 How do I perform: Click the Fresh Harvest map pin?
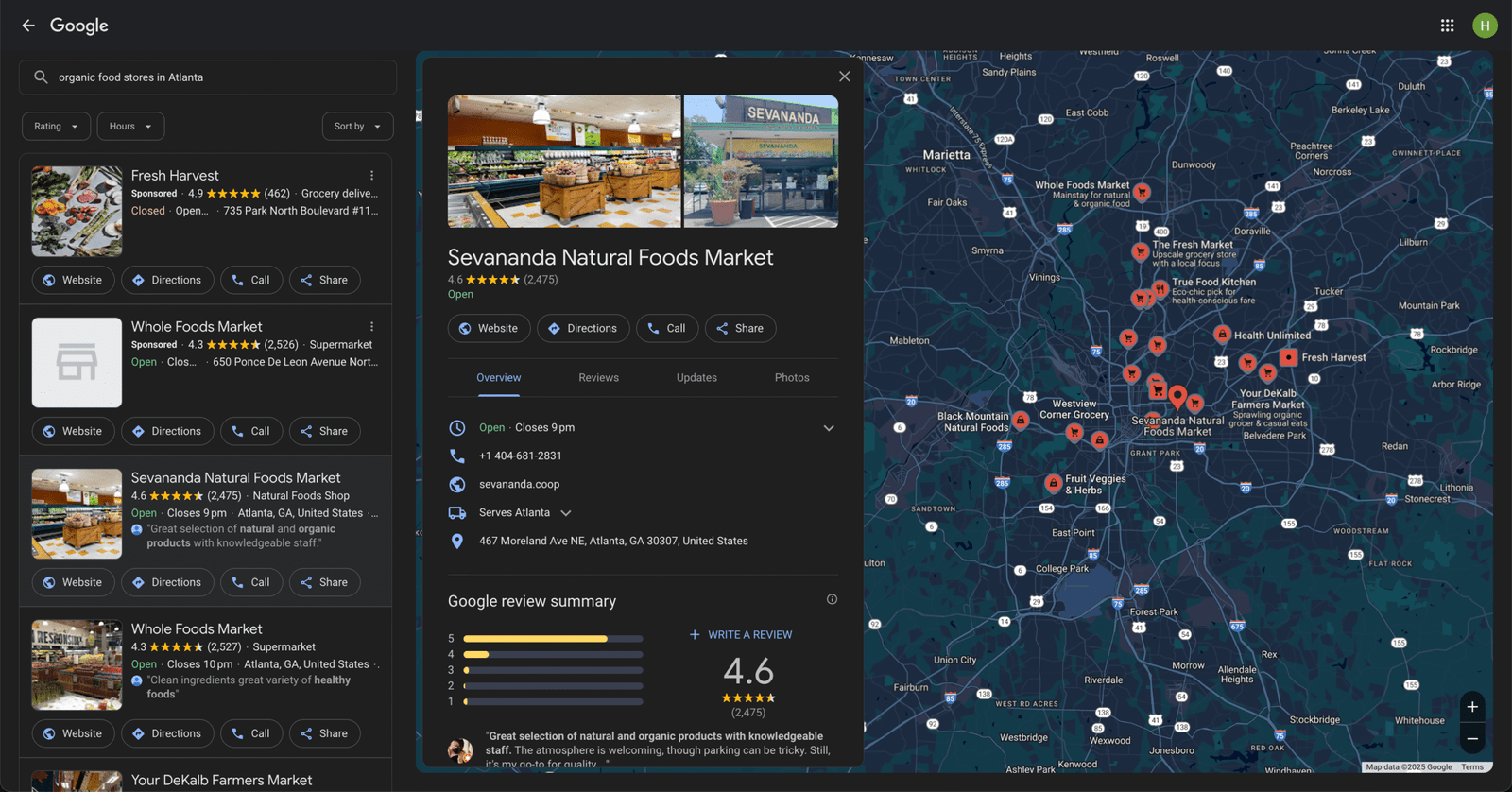pos(1288,357)
